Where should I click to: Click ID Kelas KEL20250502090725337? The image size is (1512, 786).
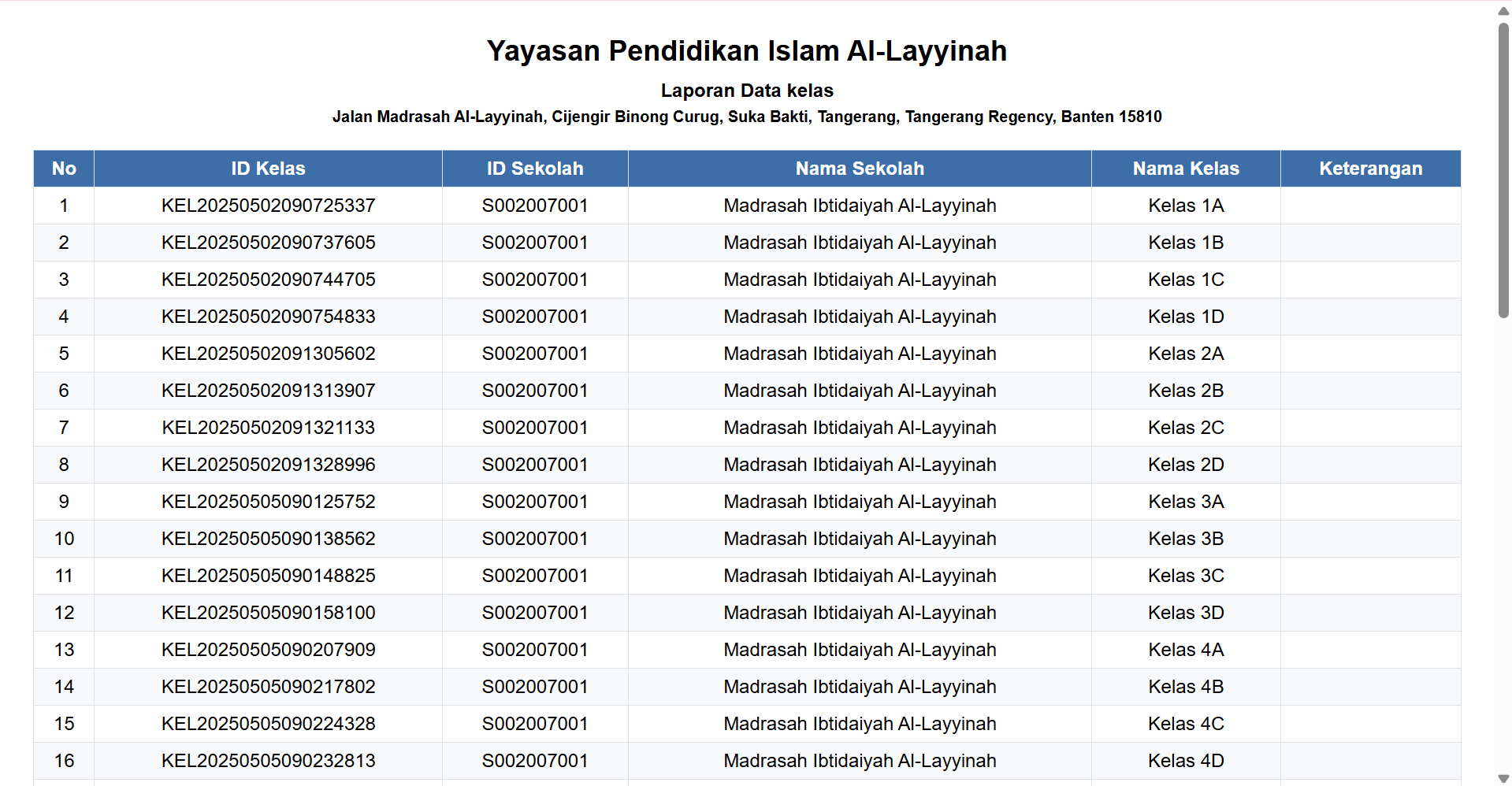[268, 206]
